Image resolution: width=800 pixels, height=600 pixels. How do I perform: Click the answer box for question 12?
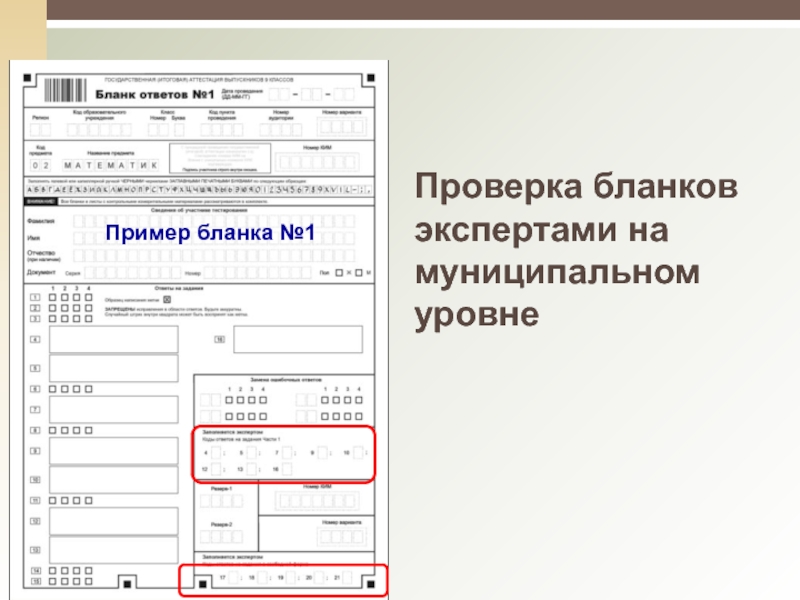tap(114, 521)
